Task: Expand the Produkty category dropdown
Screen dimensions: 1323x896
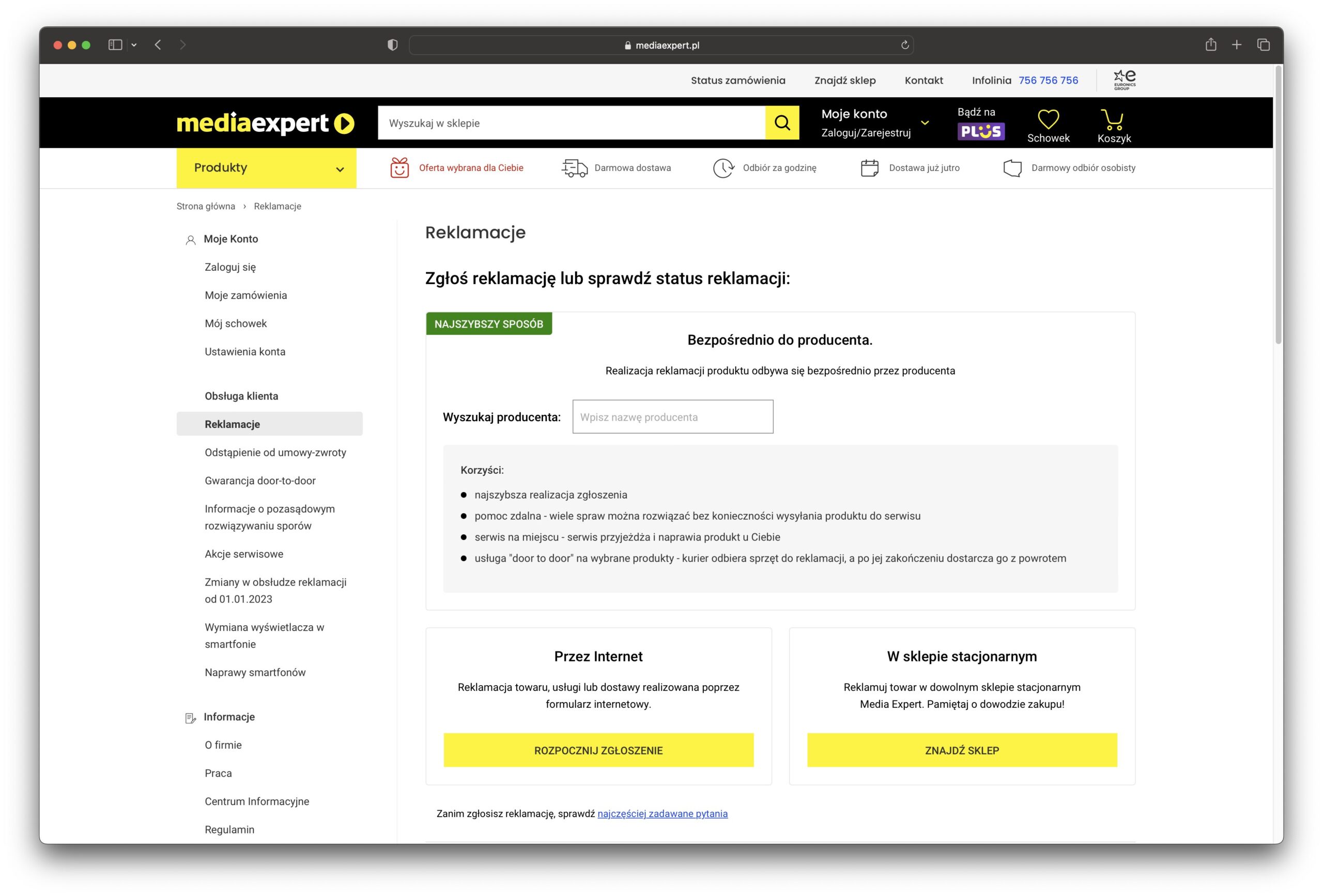Action: click(267, 168)
